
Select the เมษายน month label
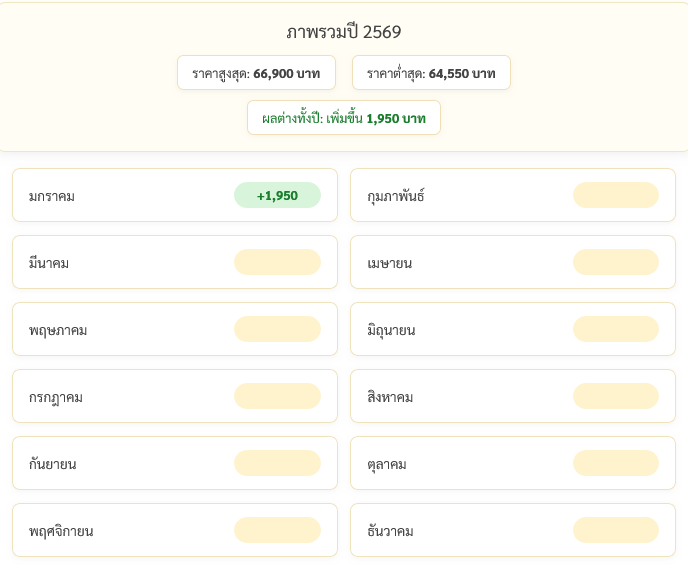[x=390, y=263]
